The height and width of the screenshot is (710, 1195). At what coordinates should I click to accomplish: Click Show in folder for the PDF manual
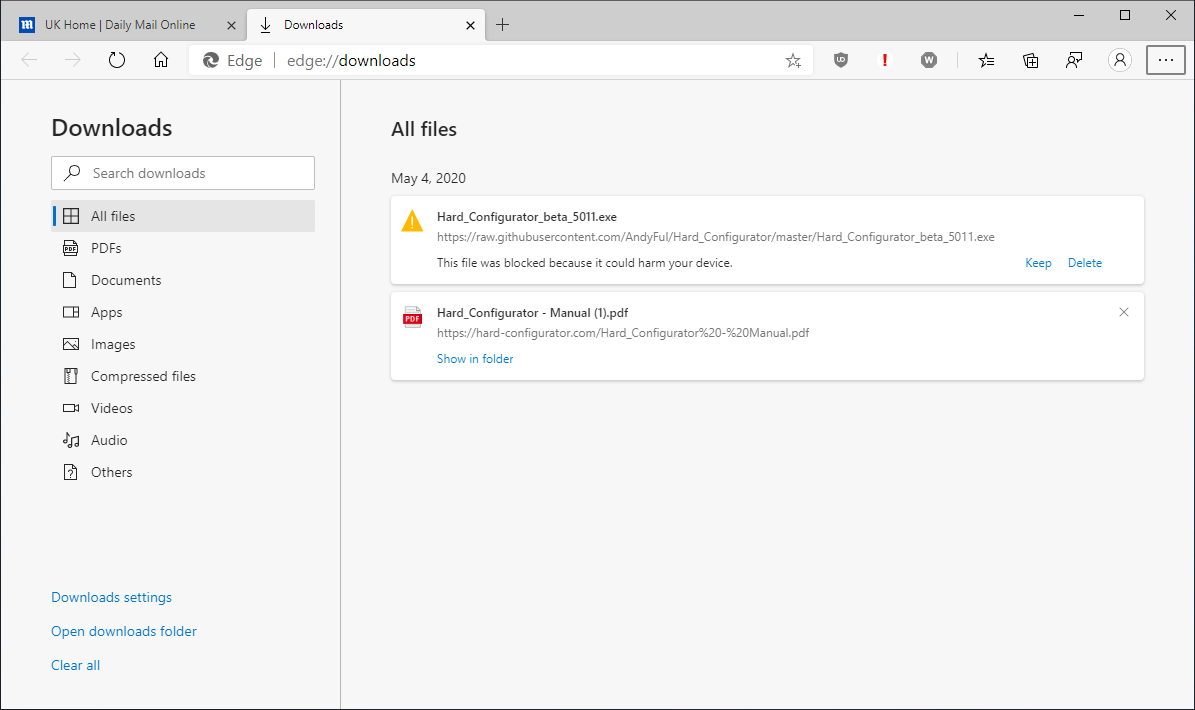pyautogui.click(x=475, y=359)
